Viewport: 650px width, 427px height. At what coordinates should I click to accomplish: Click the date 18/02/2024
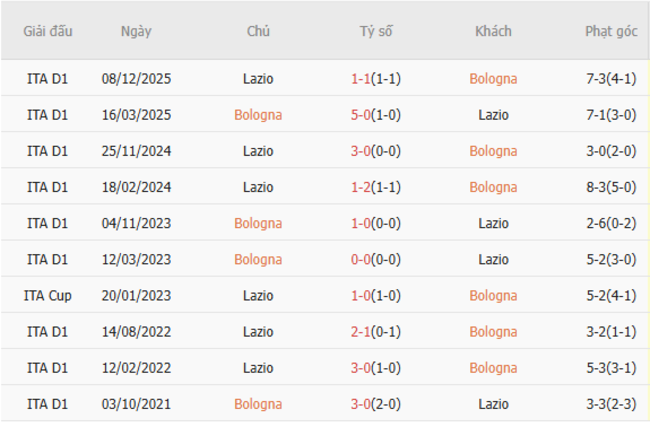[x=136, y=187]
